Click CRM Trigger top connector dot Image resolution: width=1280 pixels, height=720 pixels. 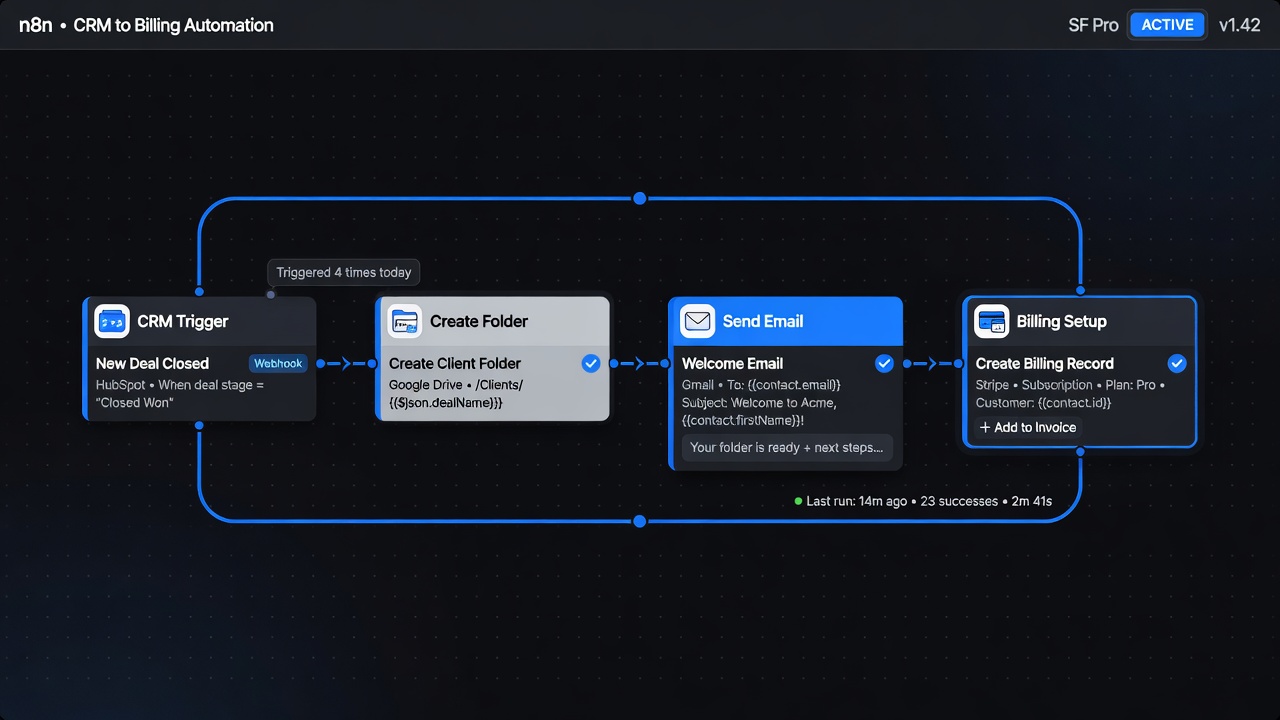click(x=199, y=292)
